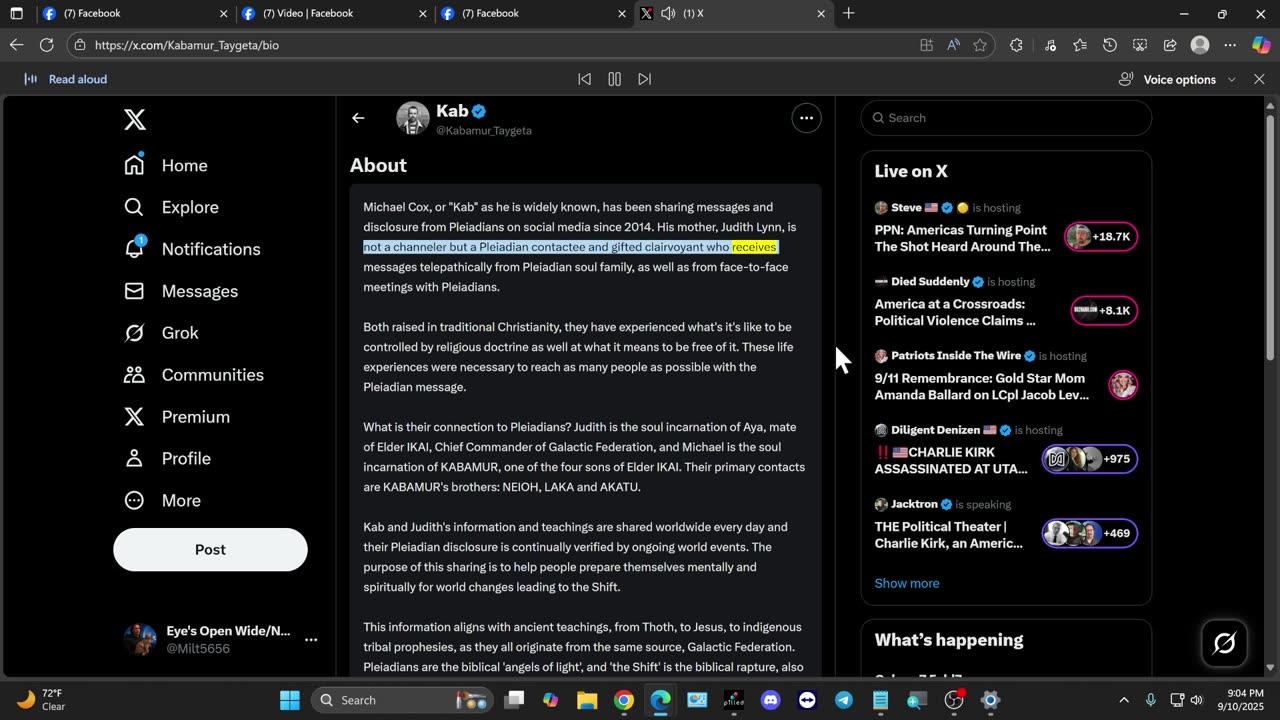Screen dimensions: 1280x720
Task: Open Diligent Denizen Charlie Kirk space
Action: click(x=1006, y=451)
